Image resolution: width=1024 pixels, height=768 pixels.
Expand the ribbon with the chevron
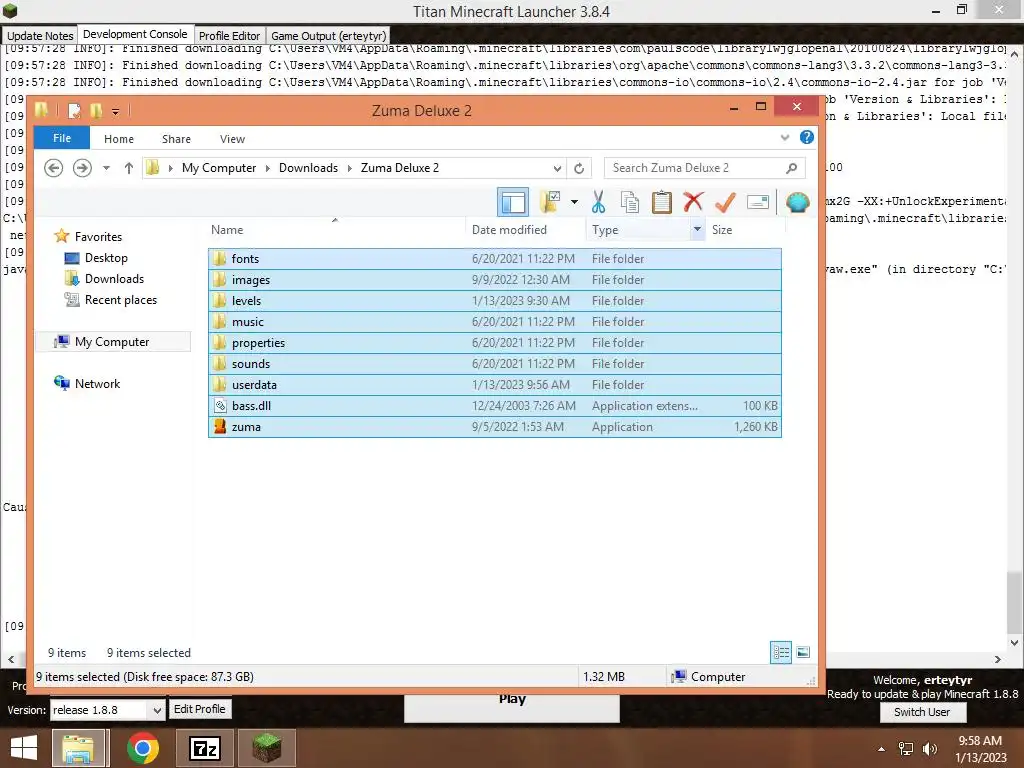pos(785,137)
